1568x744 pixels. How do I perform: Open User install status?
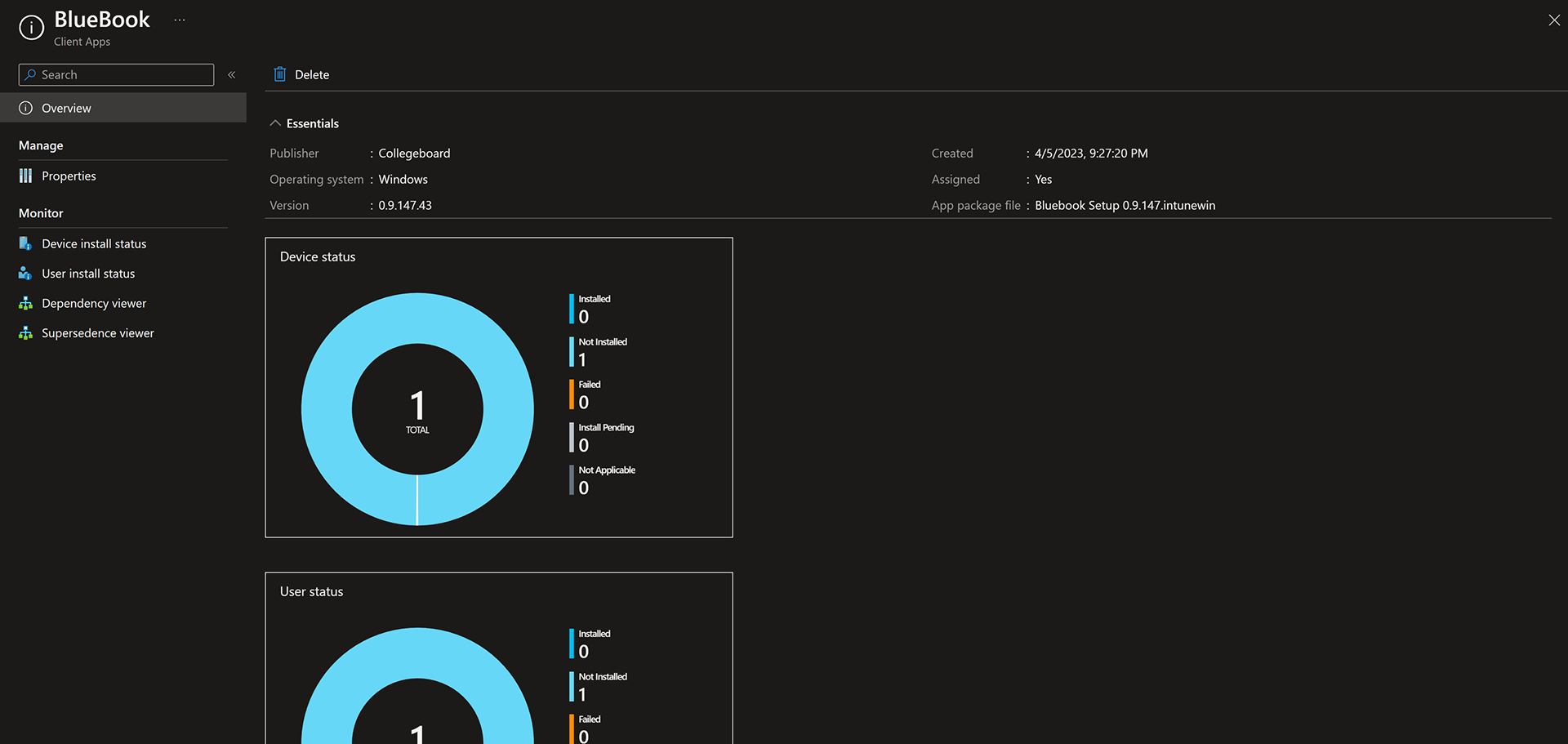tap(88, 274)
